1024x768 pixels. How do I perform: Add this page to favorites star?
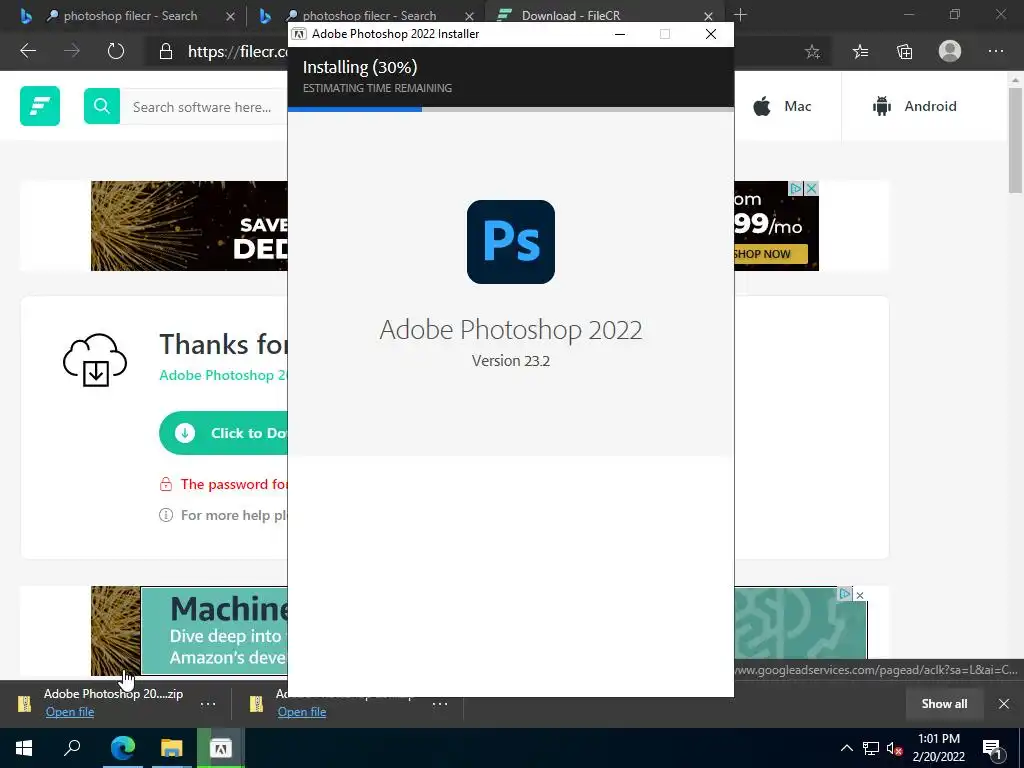(x=812, y=52)
